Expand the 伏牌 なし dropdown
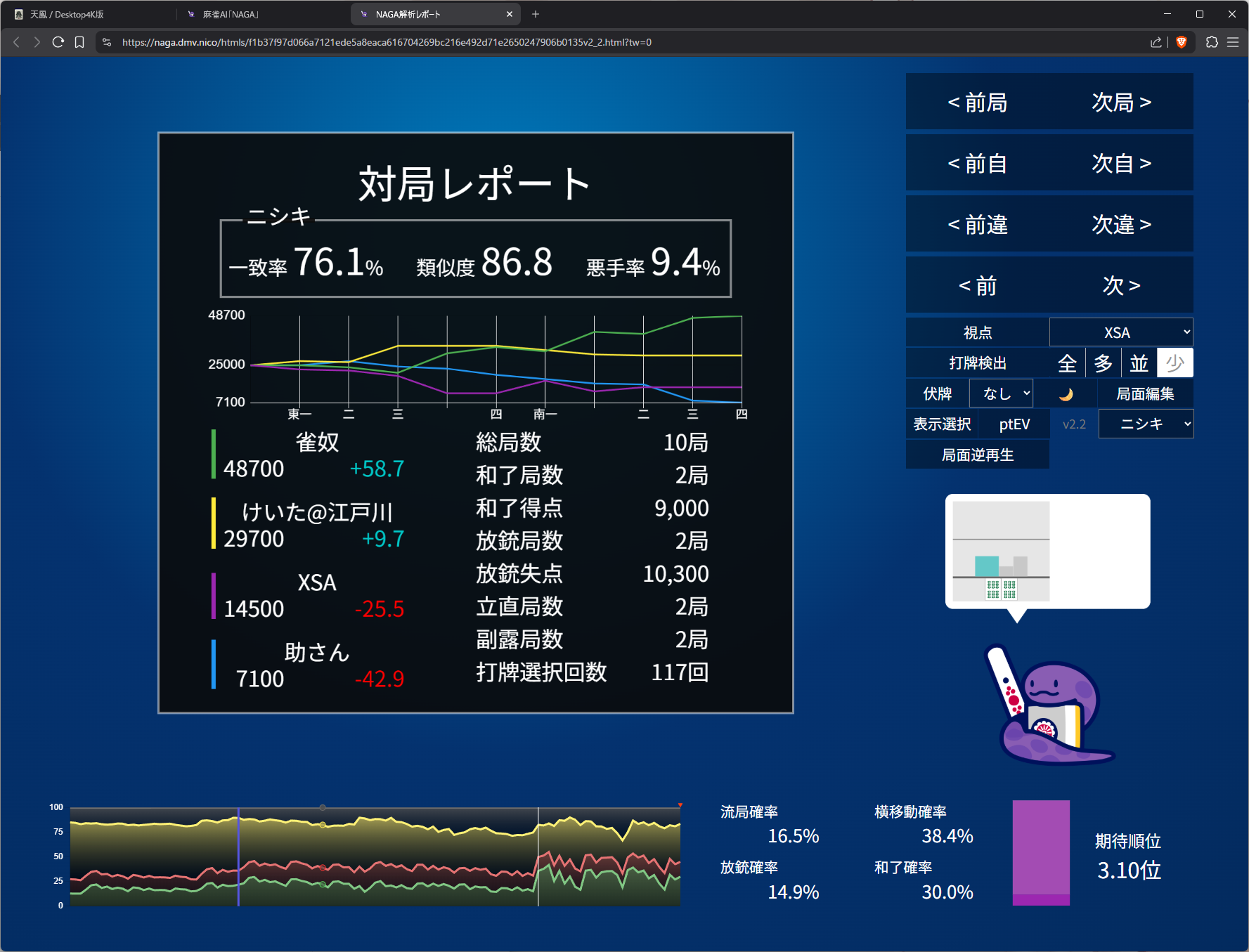This screenshot has height=952, width=1249. (1002, 393)
